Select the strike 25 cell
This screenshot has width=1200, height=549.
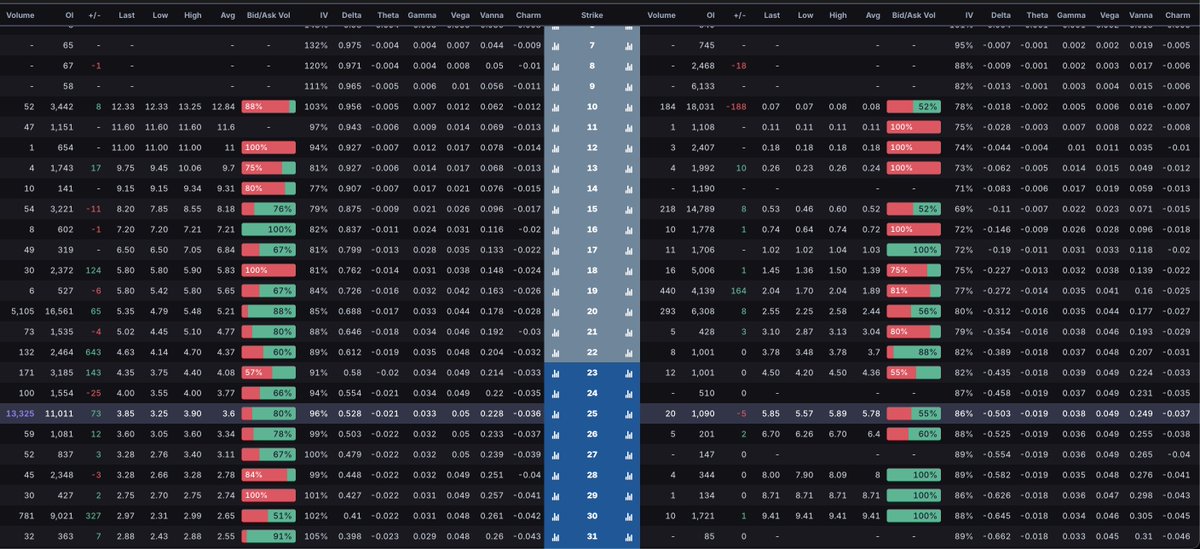pyautogui.click(x=591, y=413)
